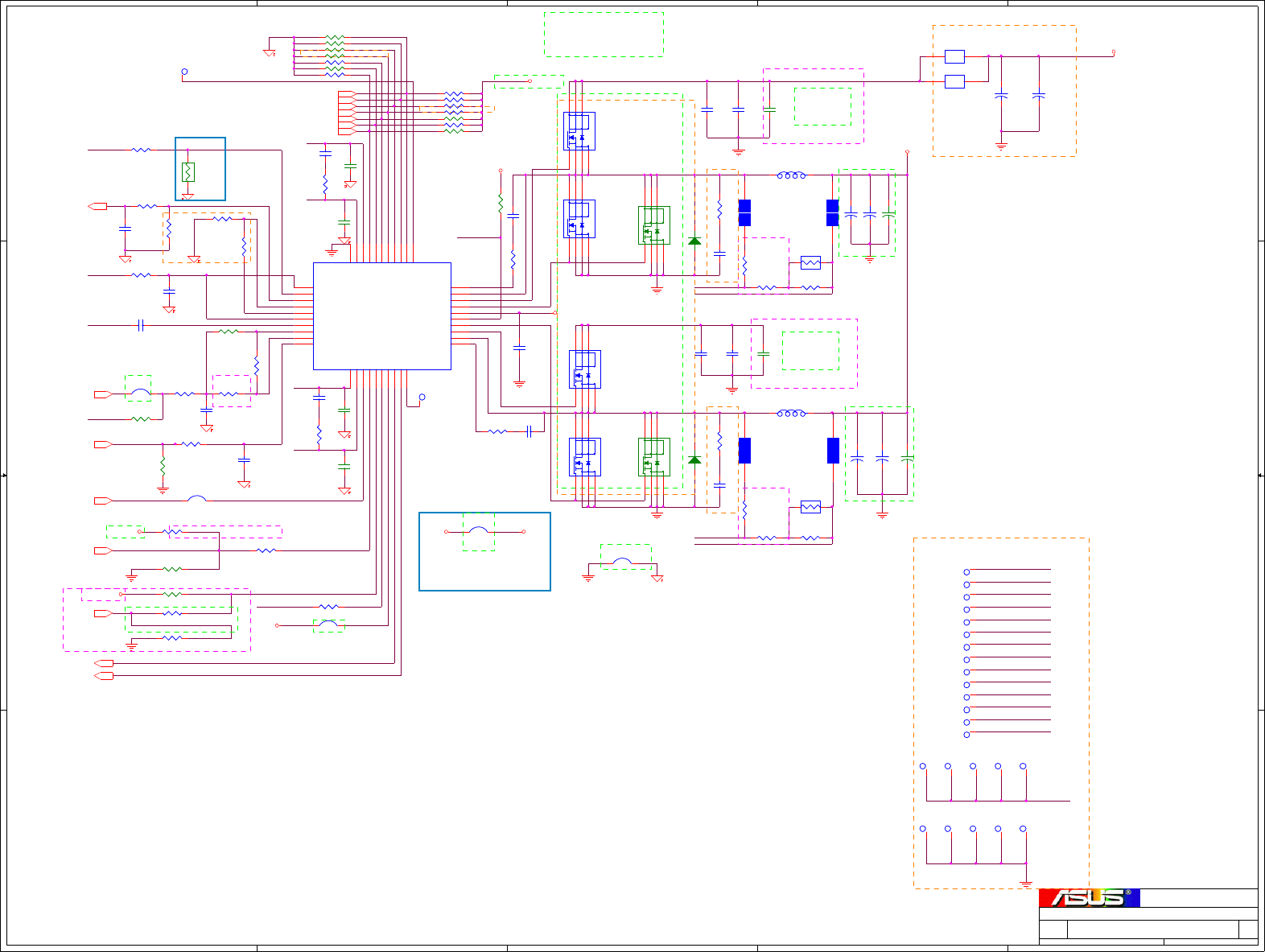Screen dimensions: 1265x952
Task: Click the ASUS logo in the title block
Action: point(1090,898)
